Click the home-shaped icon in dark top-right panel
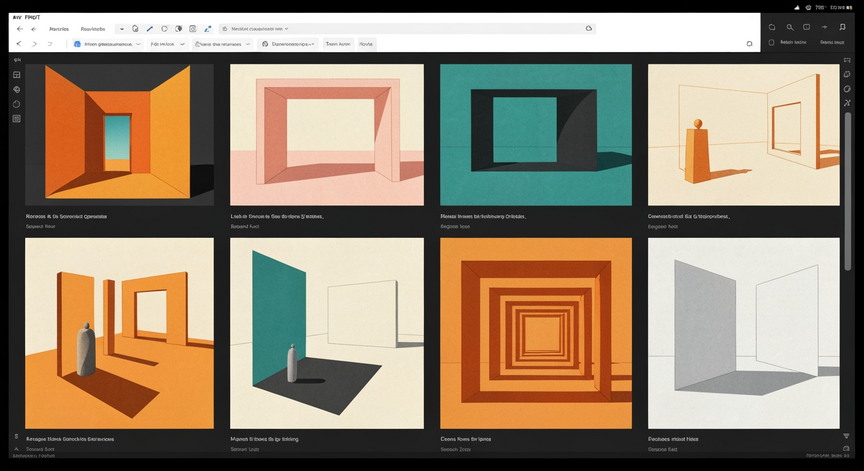The image size is (864, 471). (x=771, y=27)
